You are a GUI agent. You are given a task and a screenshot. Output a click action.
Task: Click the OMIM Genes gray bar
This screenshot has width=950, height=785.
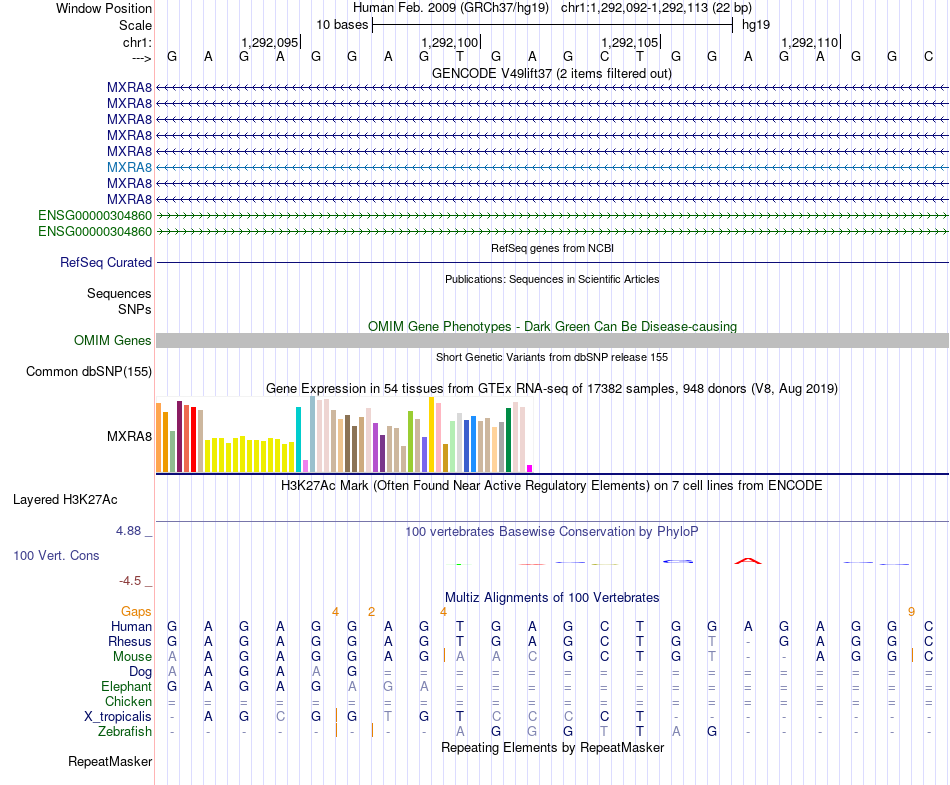(552, 340)
